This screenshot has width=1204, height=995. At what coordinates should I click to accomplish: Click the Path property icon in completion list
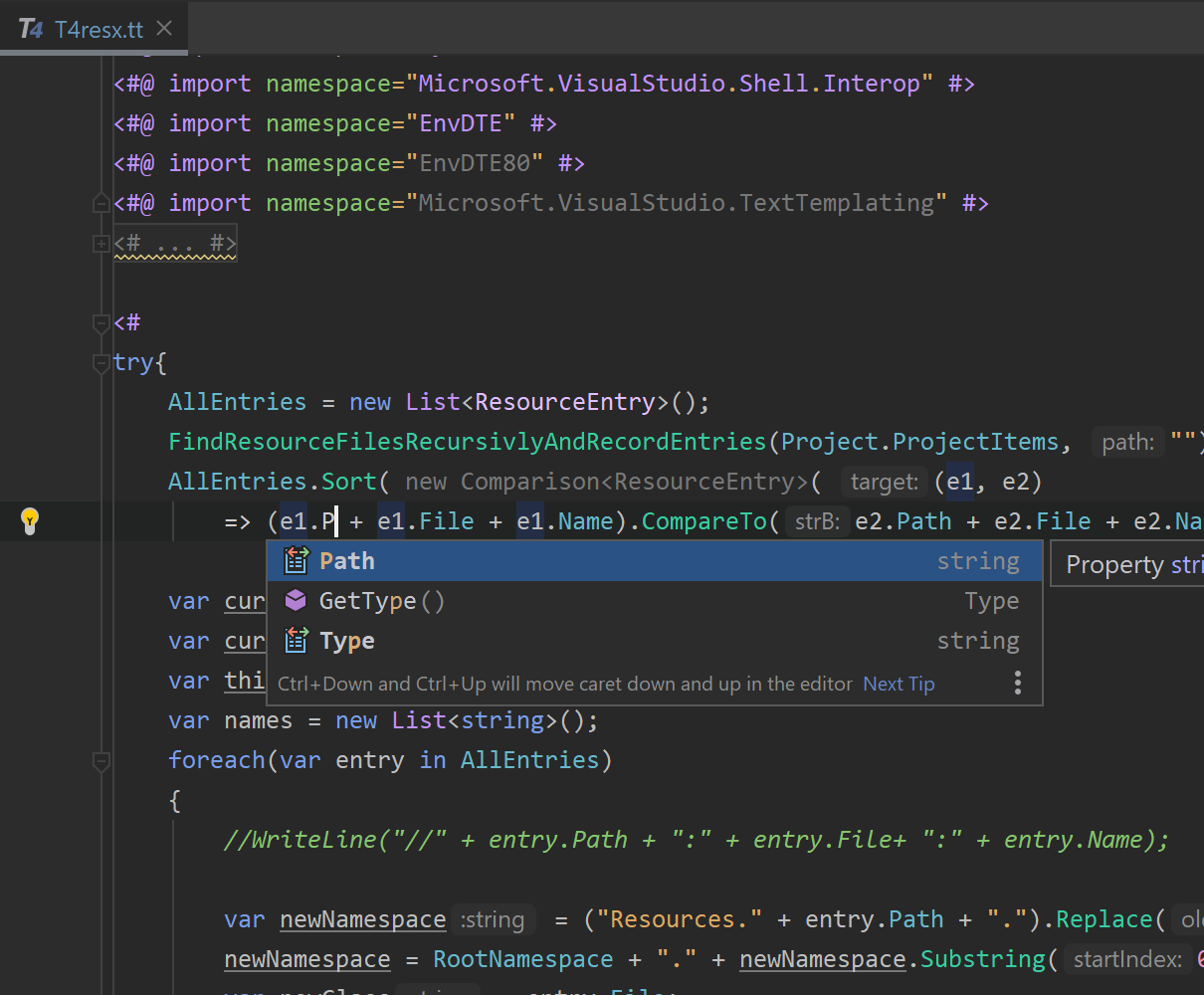[x=297, y=561]
